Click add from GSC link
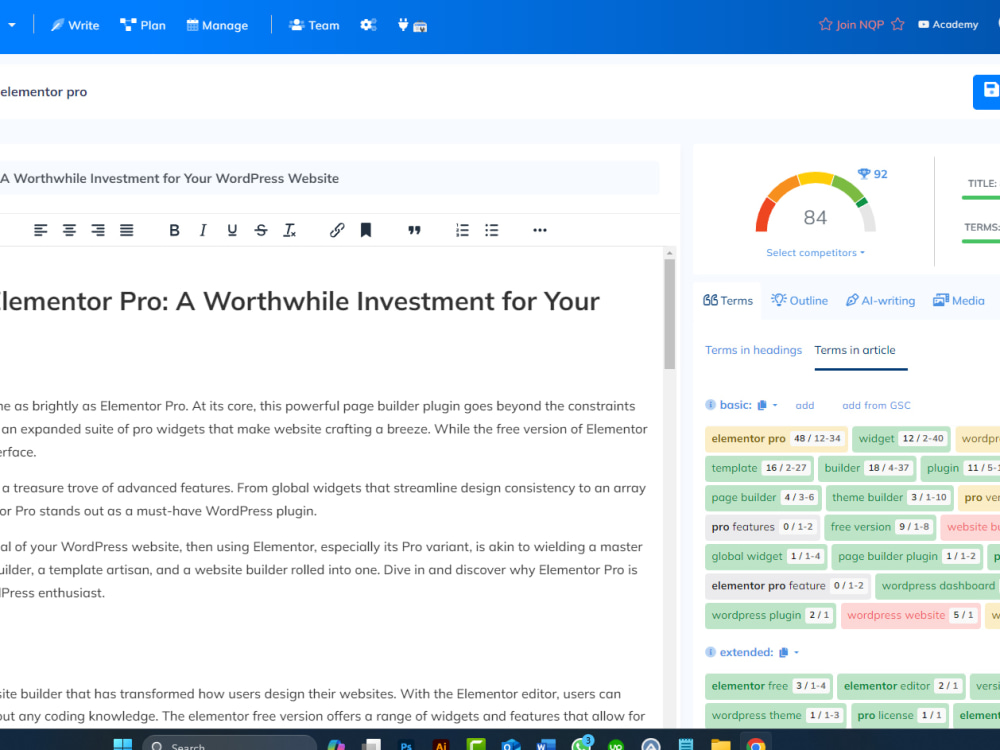 click(876, 406)
